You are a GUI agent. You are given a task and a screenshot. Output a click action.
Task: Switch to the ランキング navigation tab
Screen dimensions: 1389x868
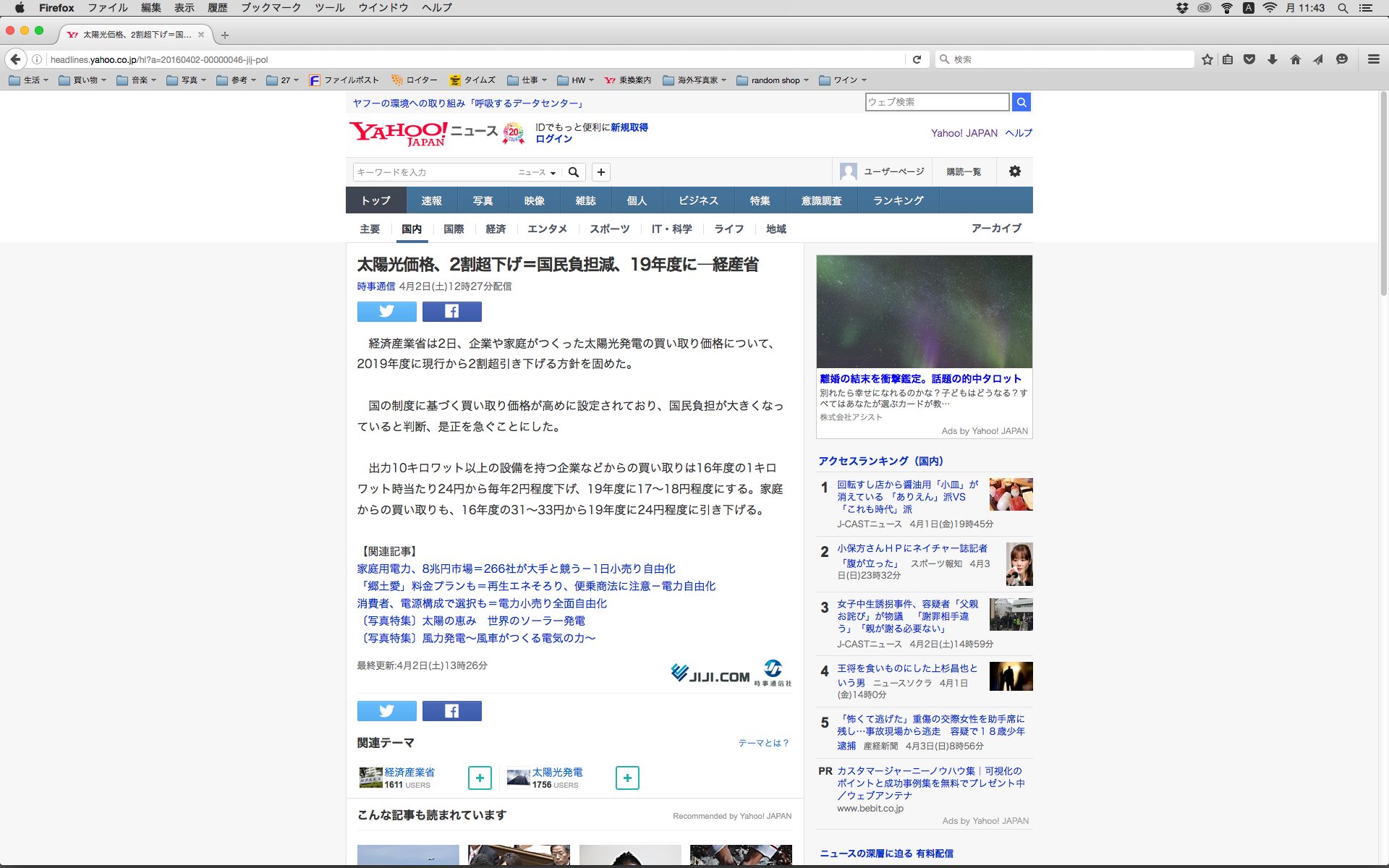coord(898,200)
